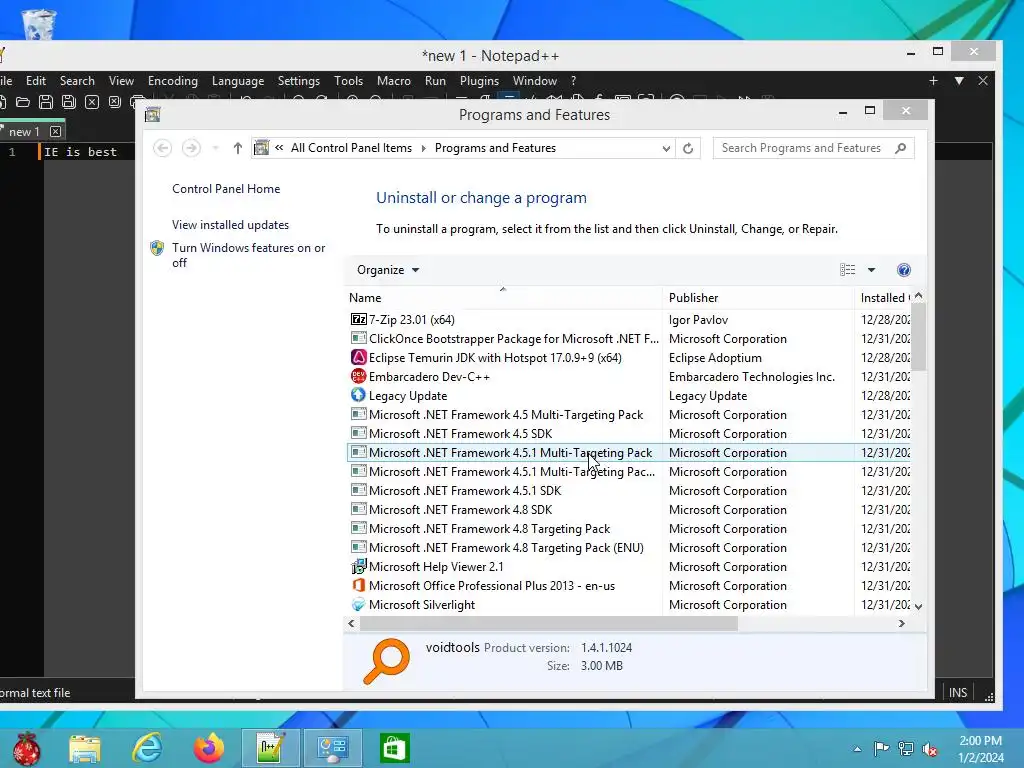
Task: Click the 2:00 PM clock in the tray
Action: [x=980, y=741]
